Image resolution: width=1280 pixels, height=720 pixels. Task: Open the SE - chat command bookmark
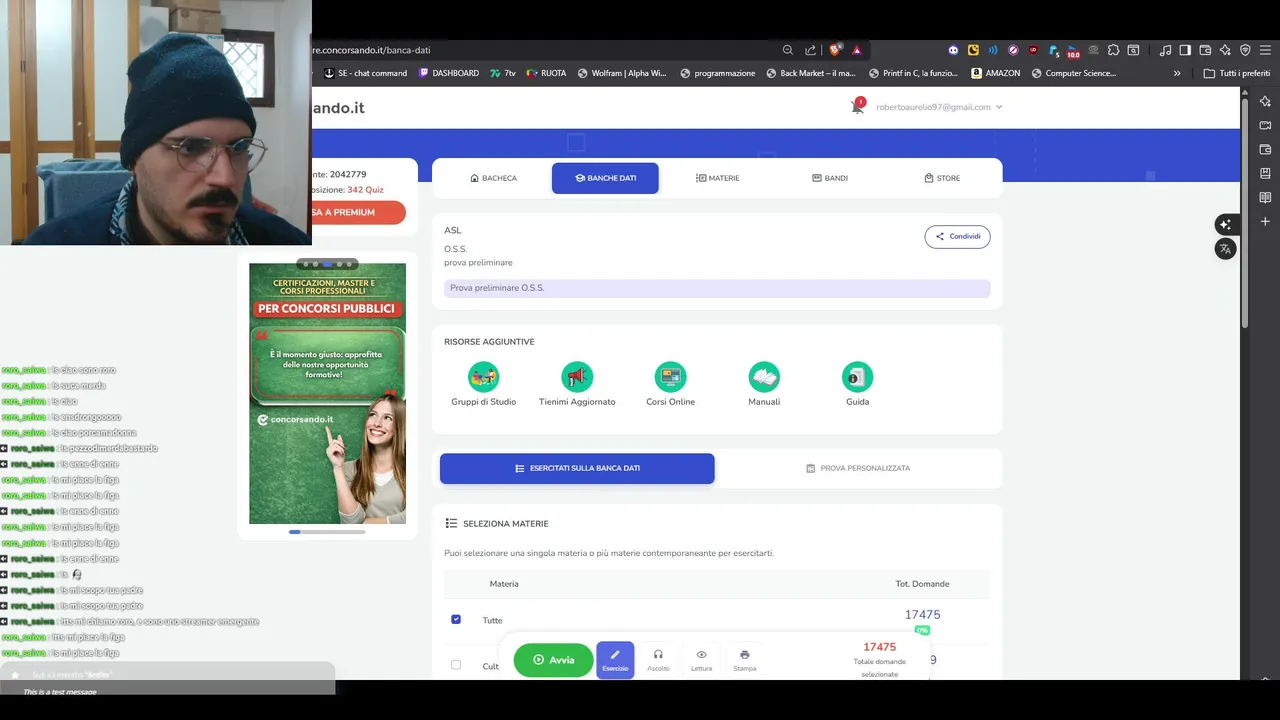pyautogui.click(x=366, y=73)
